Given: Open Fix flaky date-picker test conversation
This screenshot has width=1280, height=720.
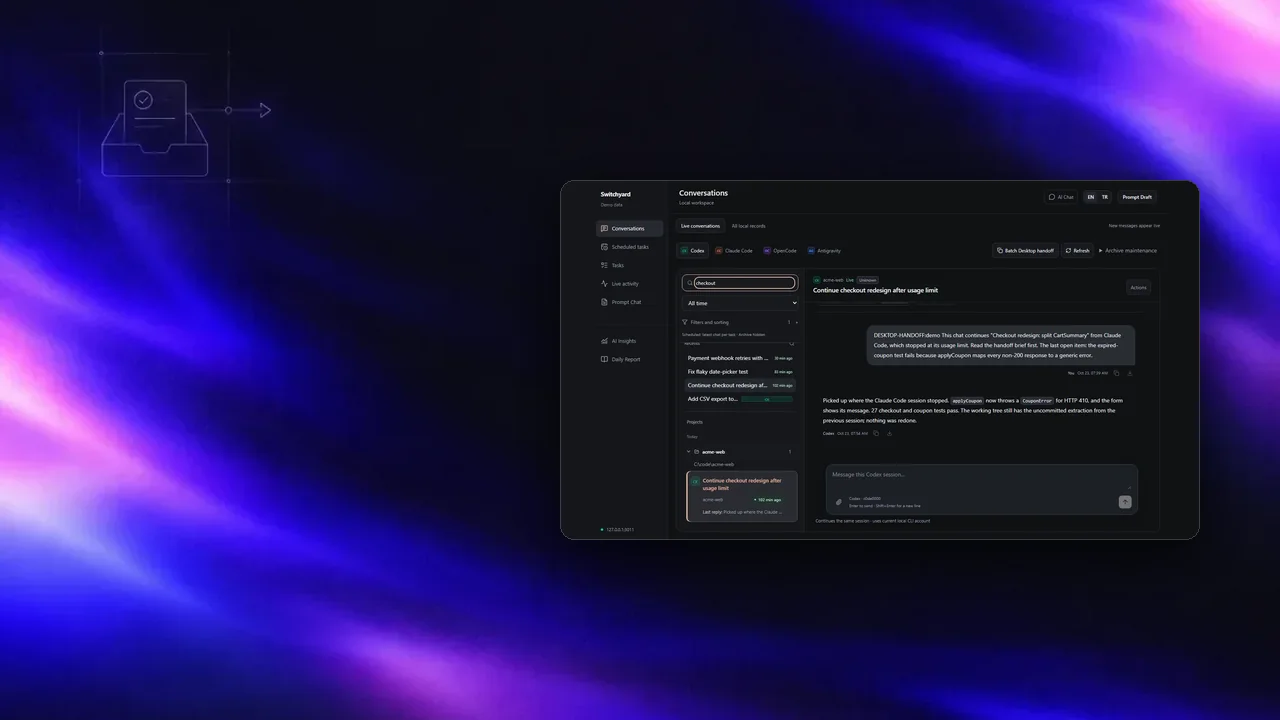Looking at the screenshot, I should (740, 372).
